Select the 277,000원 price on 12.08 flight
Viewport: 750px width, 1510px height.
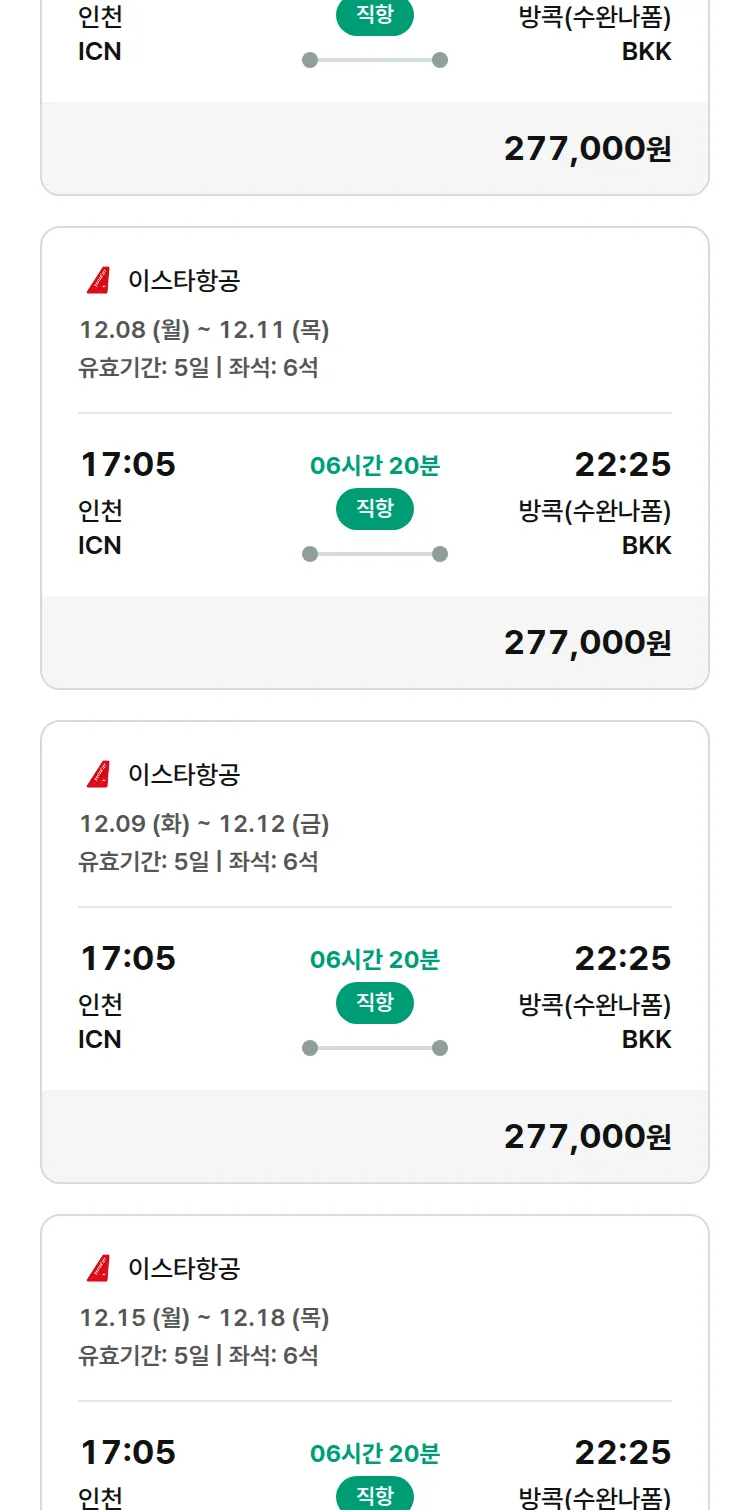(587, 643)
